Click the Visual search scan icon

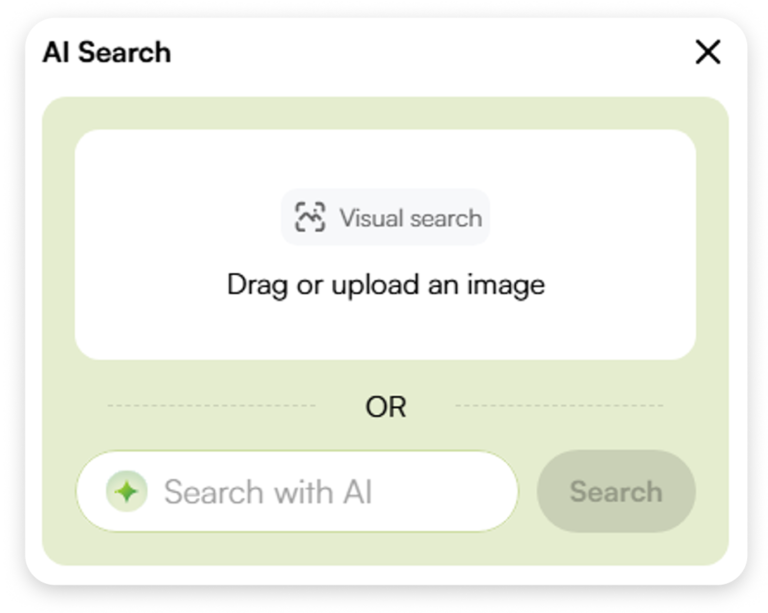(x=310, y=217)
